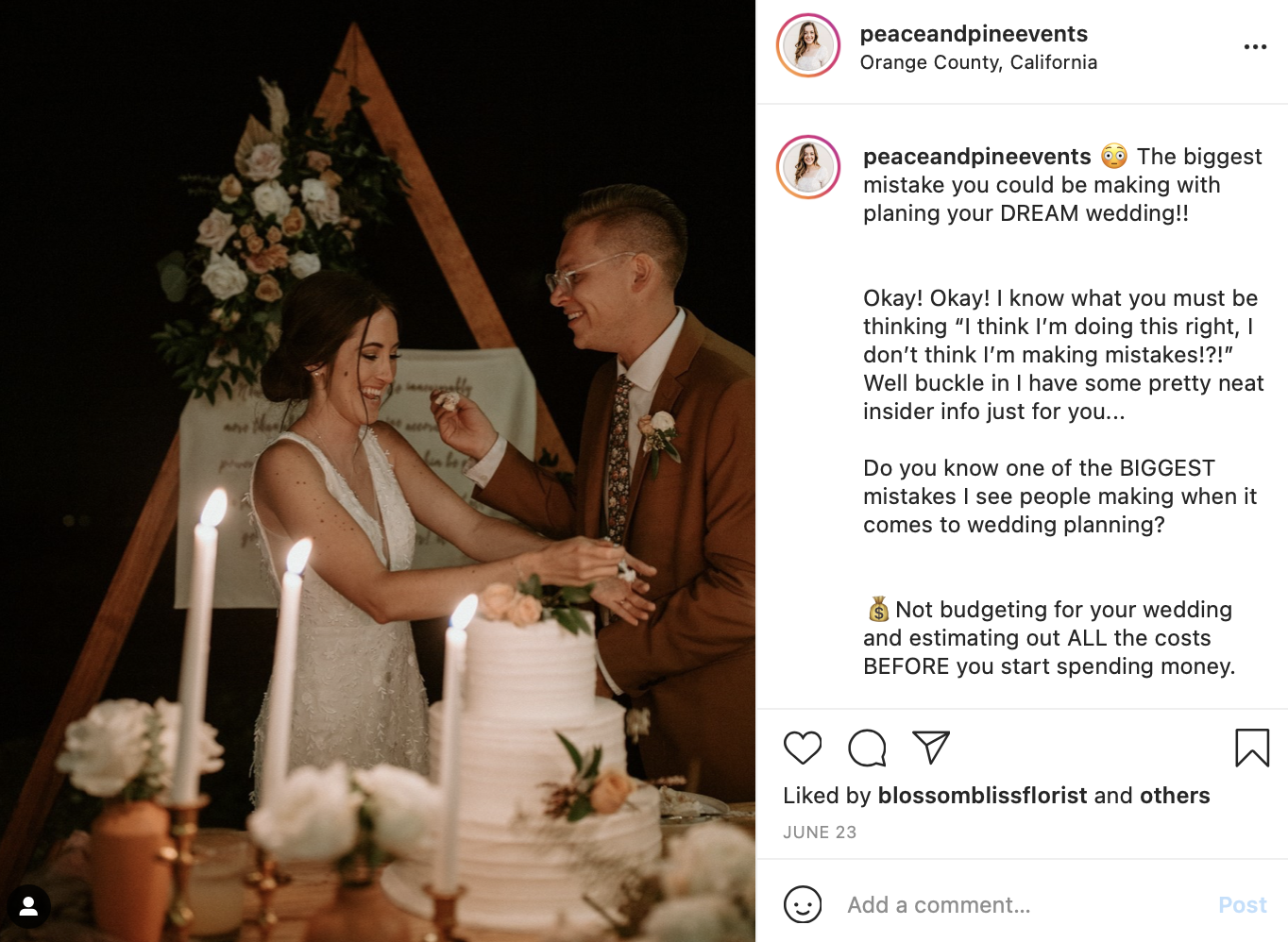The height and width of the screenshot is (942, 1288).
Task: Open comments via speech bubble icon
Action: point(867,748)
